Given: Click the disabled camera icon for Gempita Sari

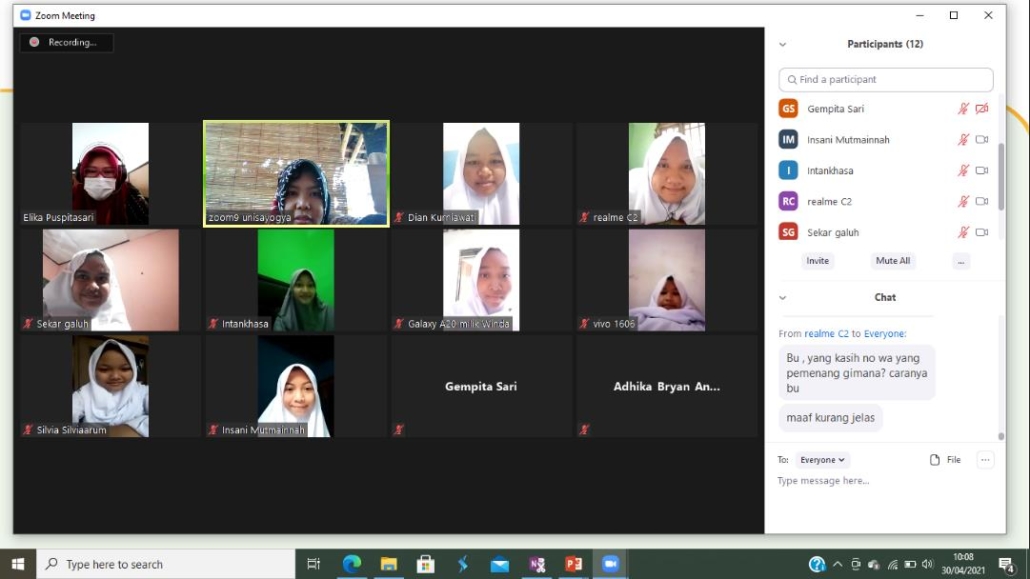Looking at the screenshot, I should (x=982, y=109).
